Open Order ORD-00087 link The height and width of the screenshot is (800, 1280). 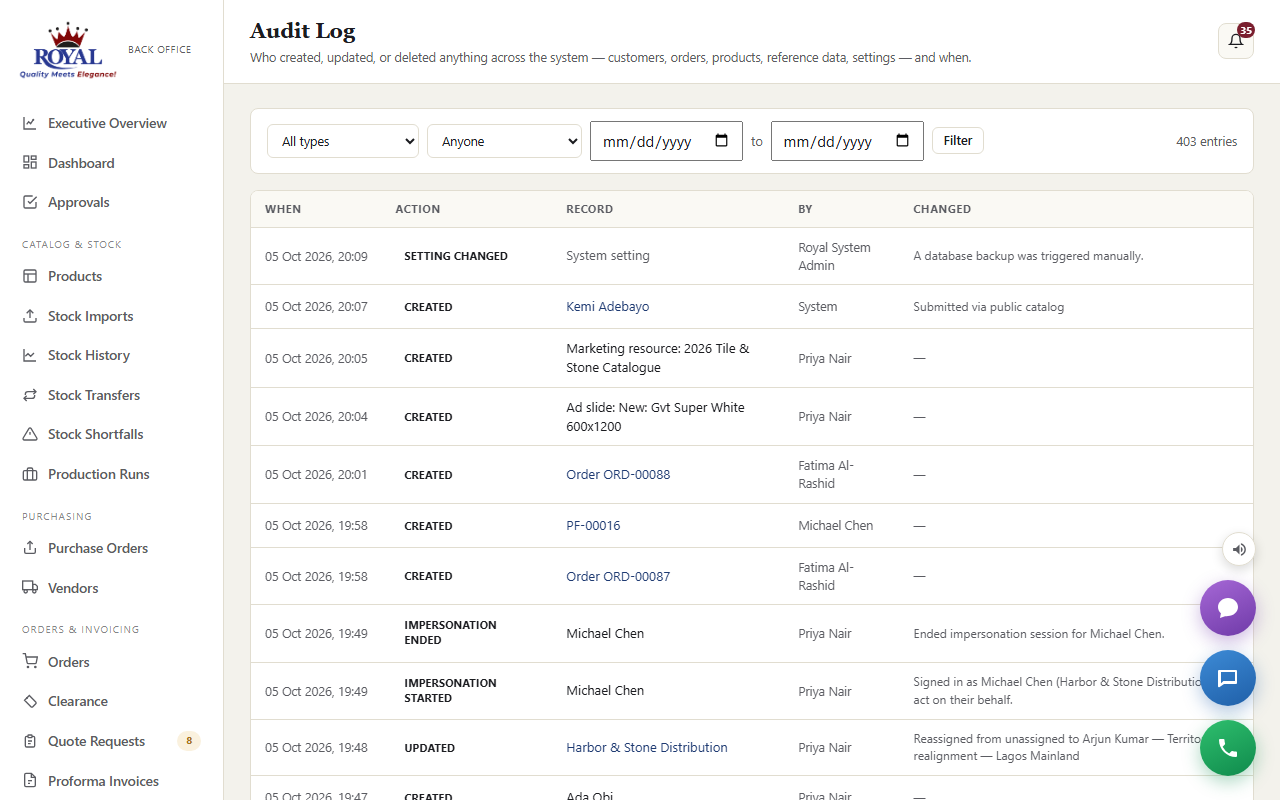[618, 577]
